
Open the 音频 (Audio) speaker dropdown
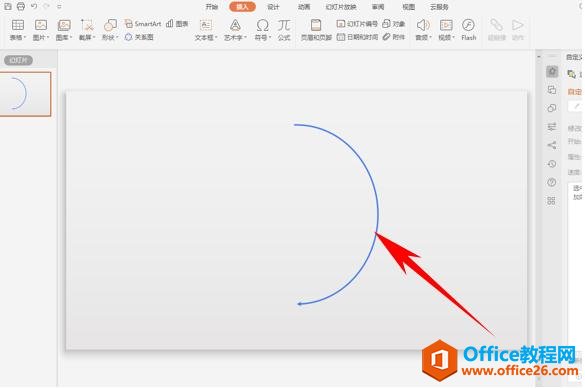(x=423, y=30)
